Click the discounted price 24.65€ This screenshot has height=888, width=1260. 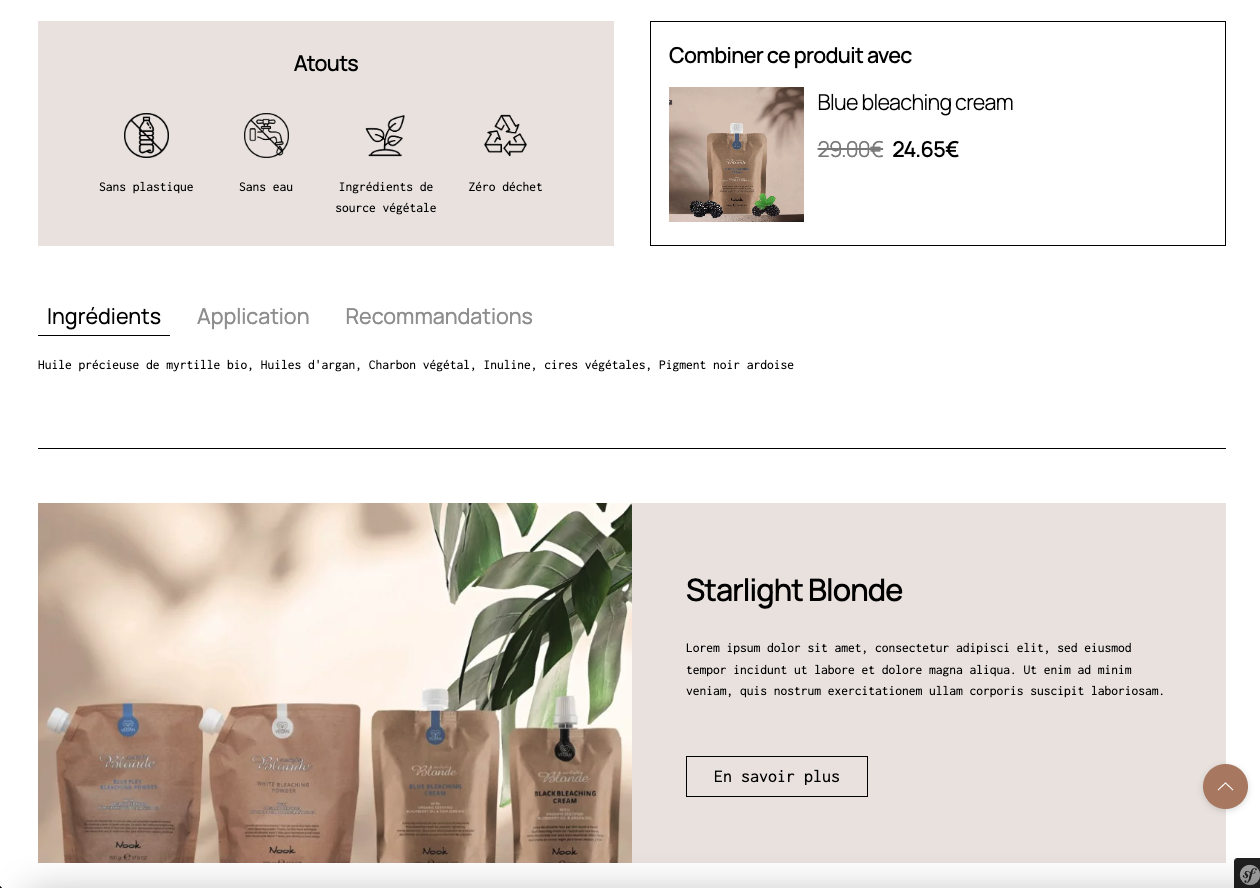pyautogui.click(x=926, y=150)
